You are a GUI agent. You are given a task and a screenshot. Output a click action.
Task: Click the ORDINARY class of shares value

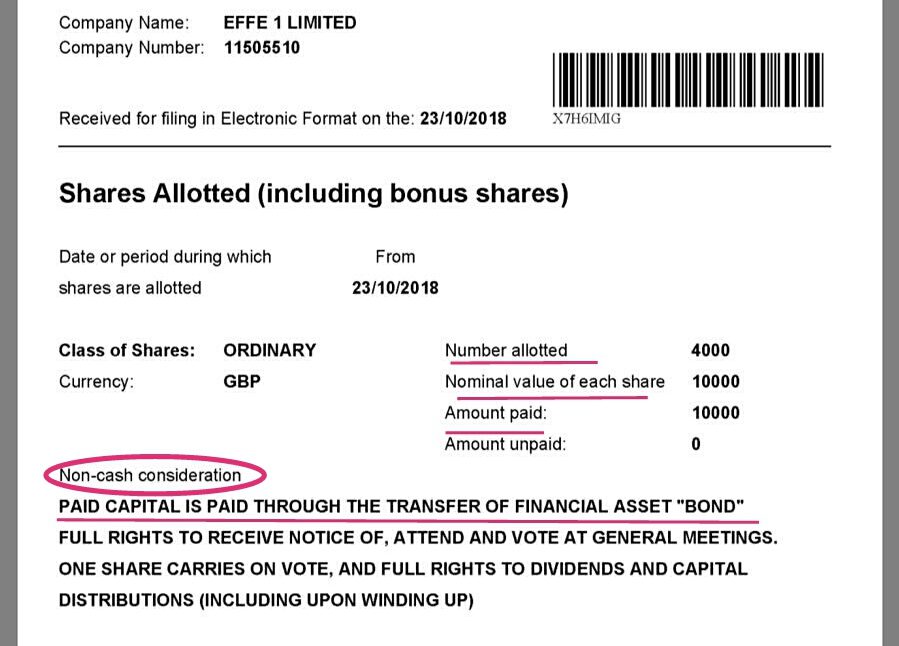coord(270,350)
